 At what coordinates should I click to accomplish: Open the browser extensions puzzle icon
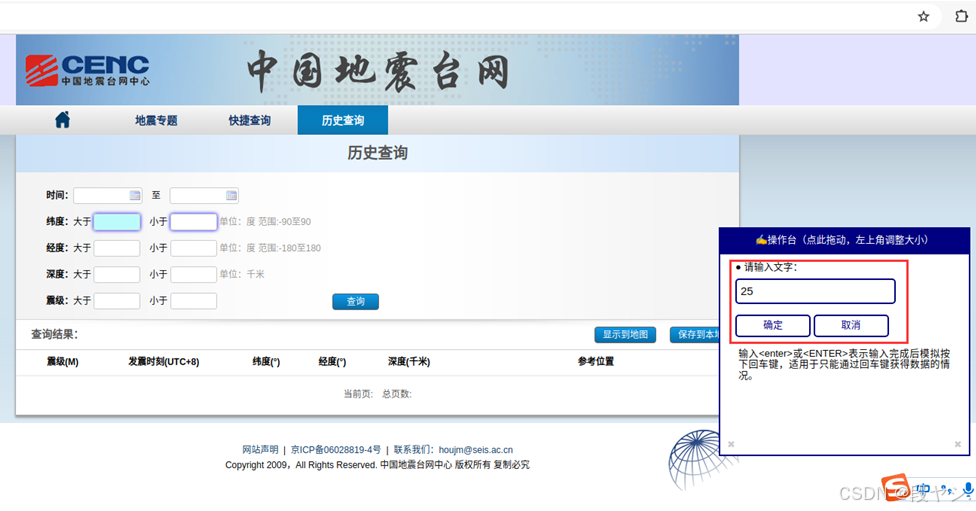pyautogui.click(x=962, y=16)
